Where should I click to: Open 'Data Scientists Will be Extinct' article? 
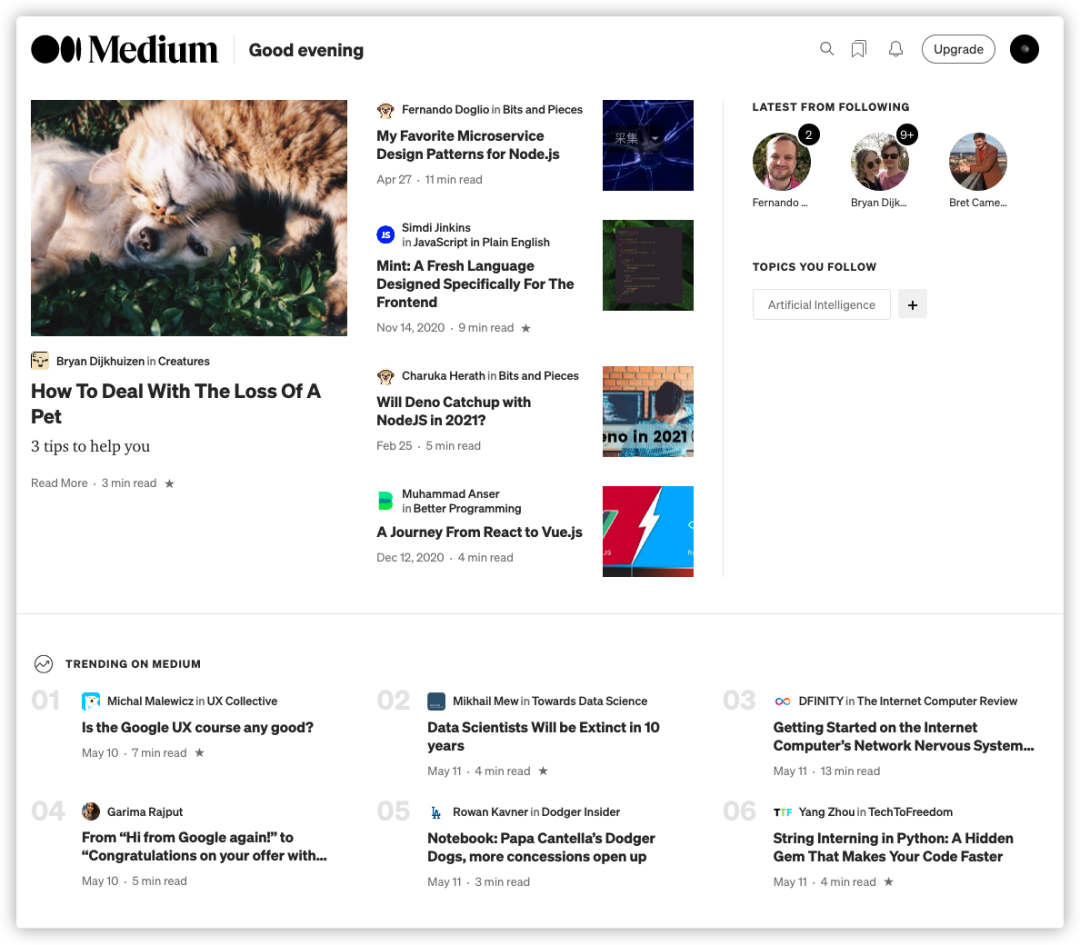pyautogui.click(x=543, y=736)
